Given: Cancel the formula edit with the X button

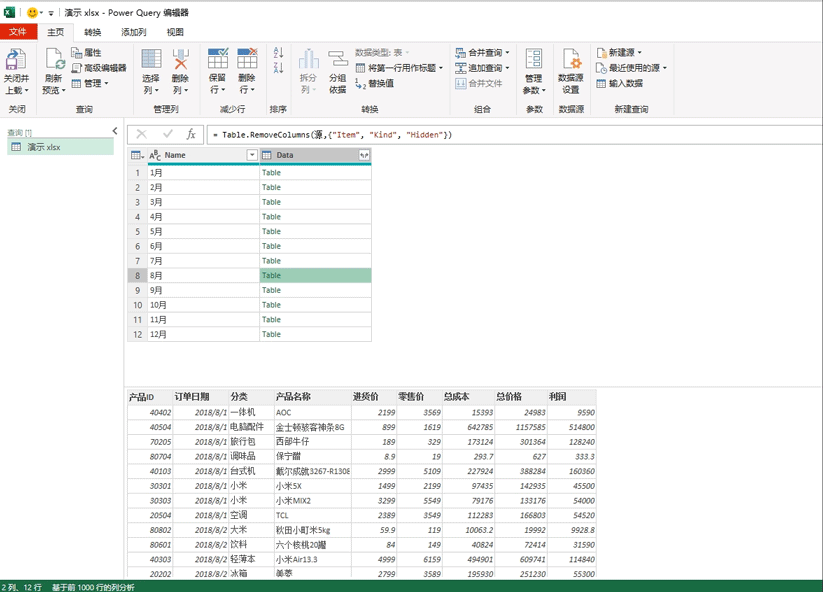Looking at the screenshot, I should tap(141, 134).
